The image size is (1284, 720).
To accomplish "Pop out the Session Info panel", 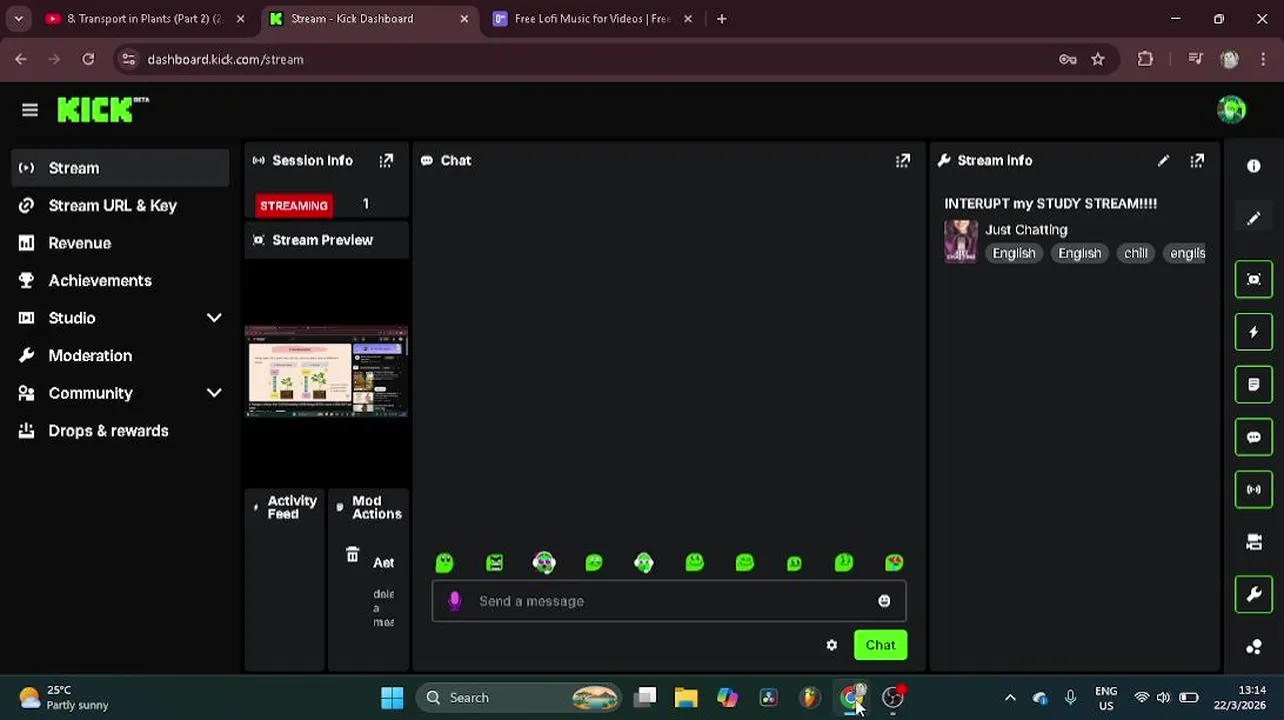I will tap(386, 160).
